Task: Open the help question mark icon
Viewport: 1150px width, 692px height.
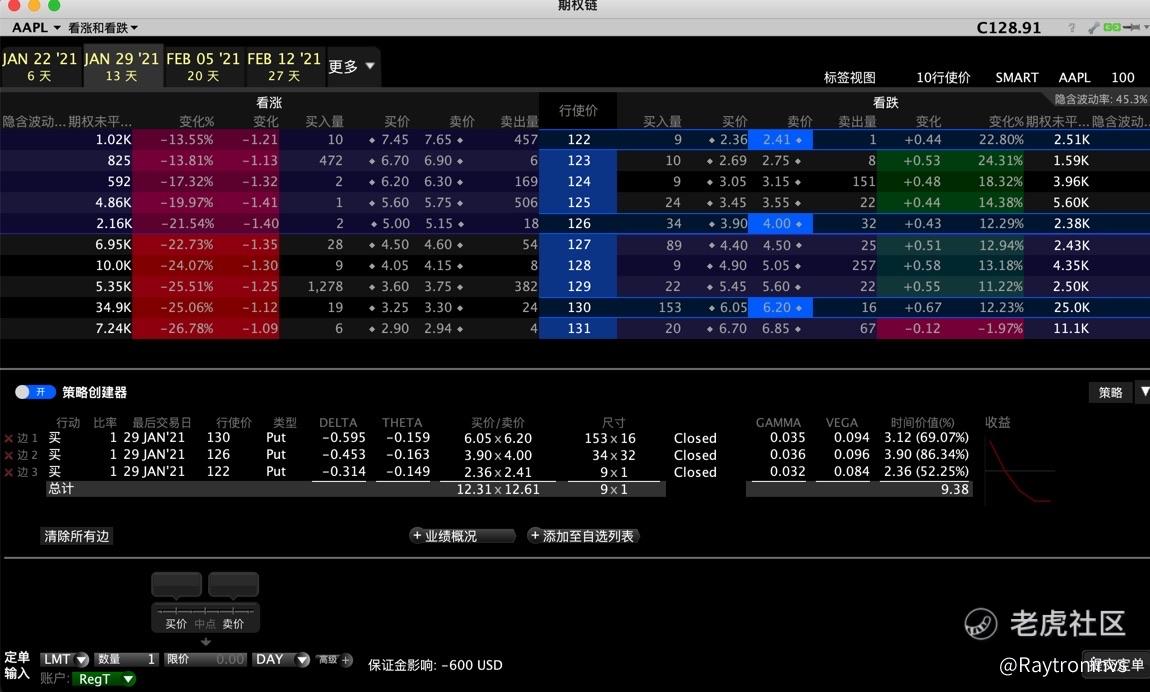Action: tap(1072, 28)
